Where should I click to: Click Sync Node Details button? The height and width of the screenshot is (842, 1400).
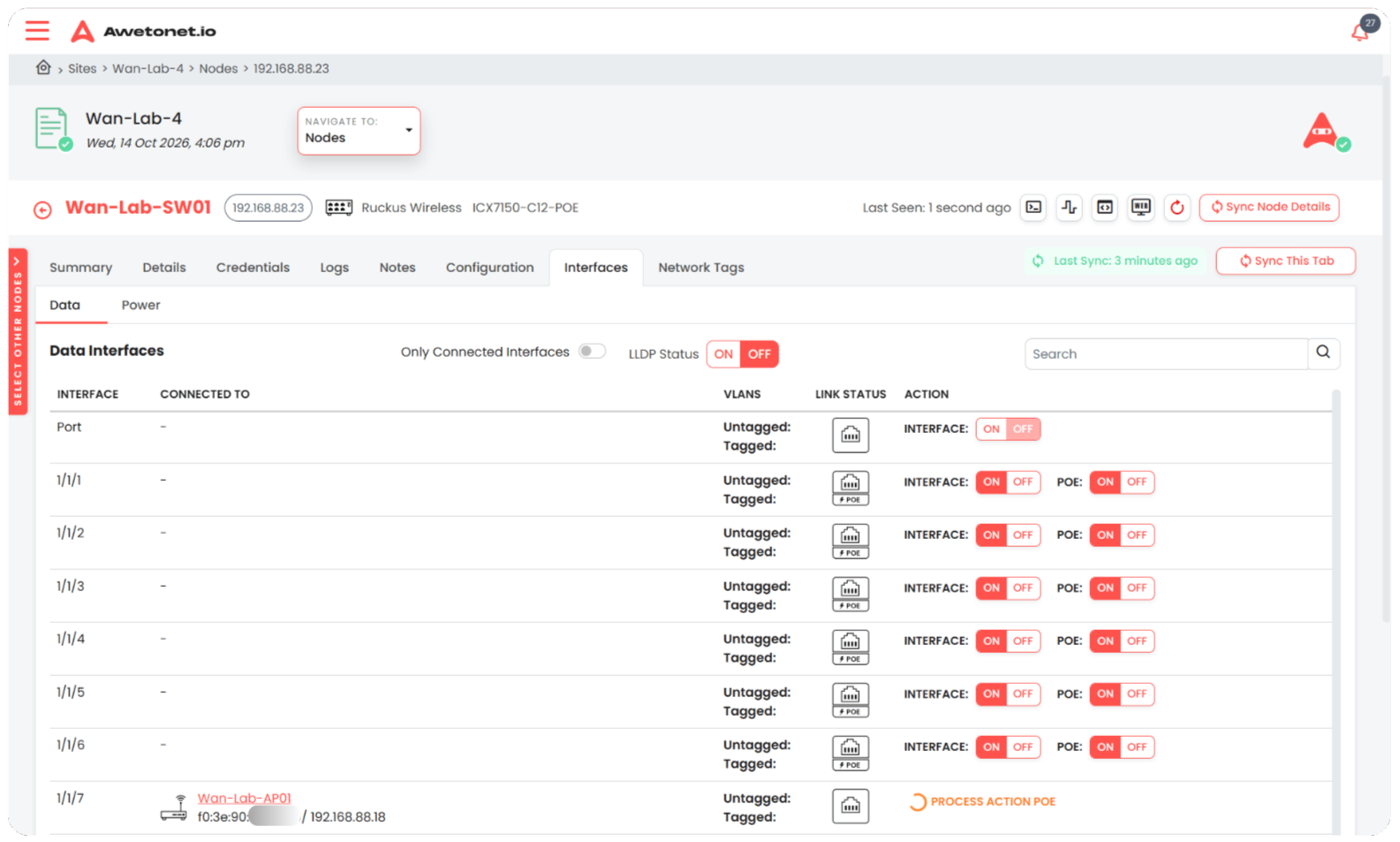tap(1269, 208)
